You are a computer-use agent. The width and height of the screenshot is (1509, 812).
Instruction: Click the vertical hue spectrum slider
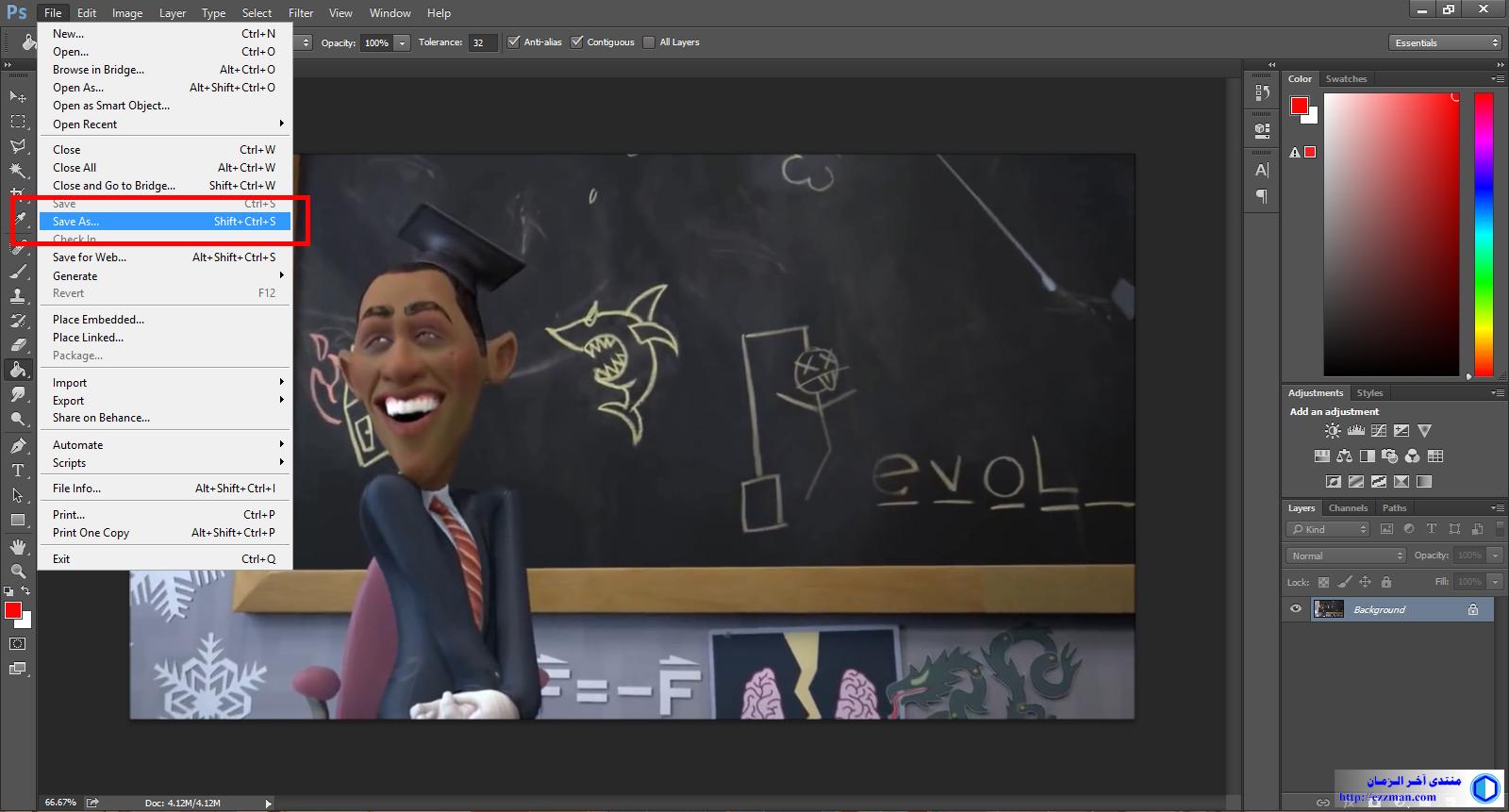point(1484,234)
